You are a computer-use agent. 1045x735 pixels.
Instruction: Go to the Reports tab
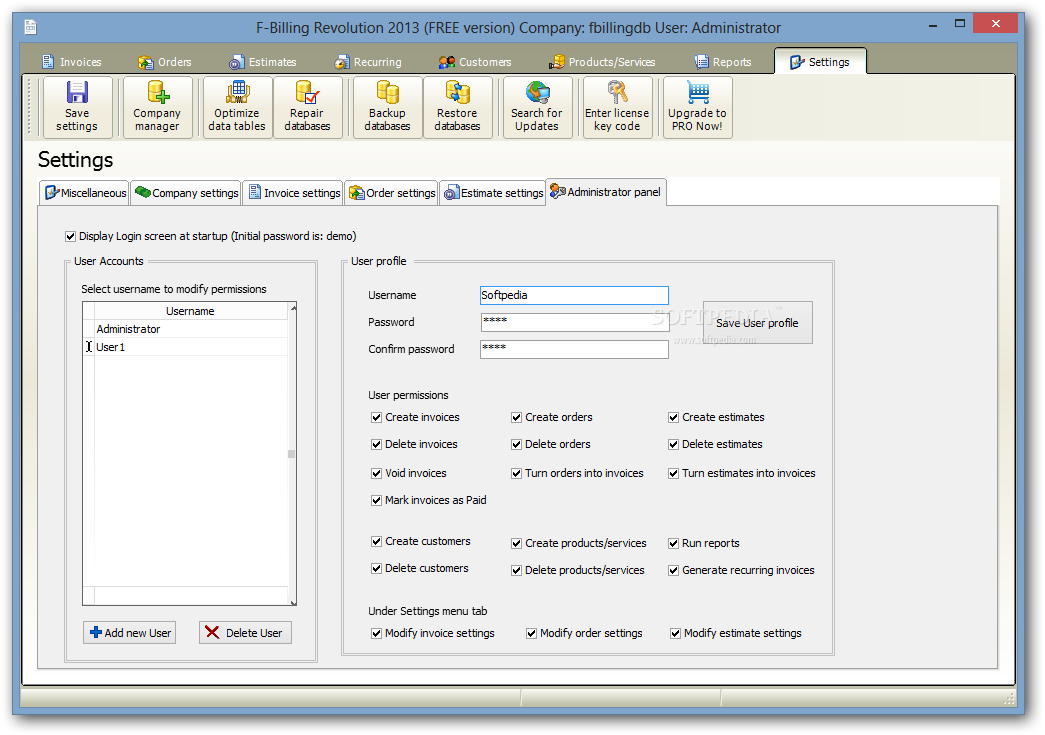tap(722, 62)
